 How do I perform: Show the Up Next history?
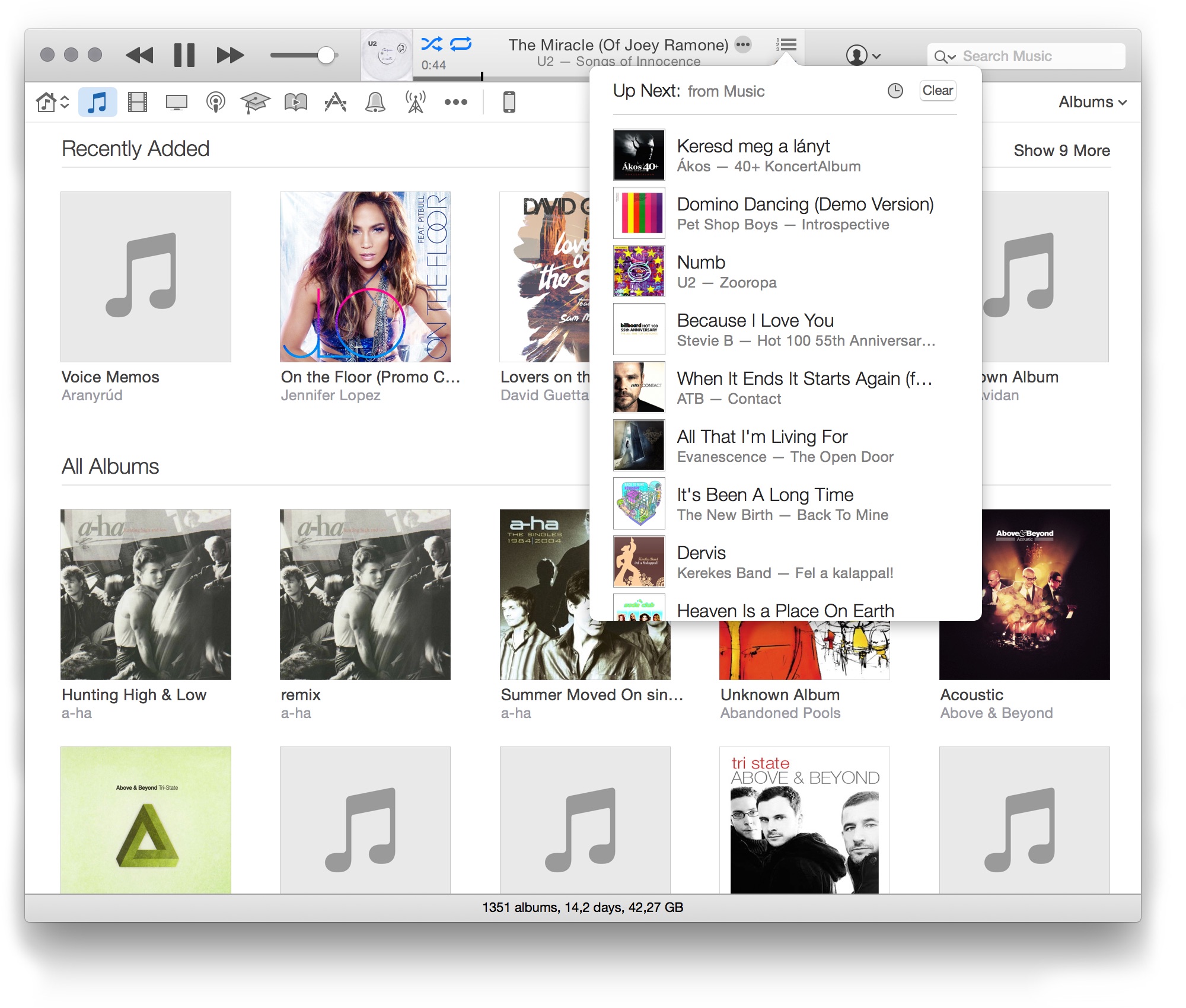895,91
